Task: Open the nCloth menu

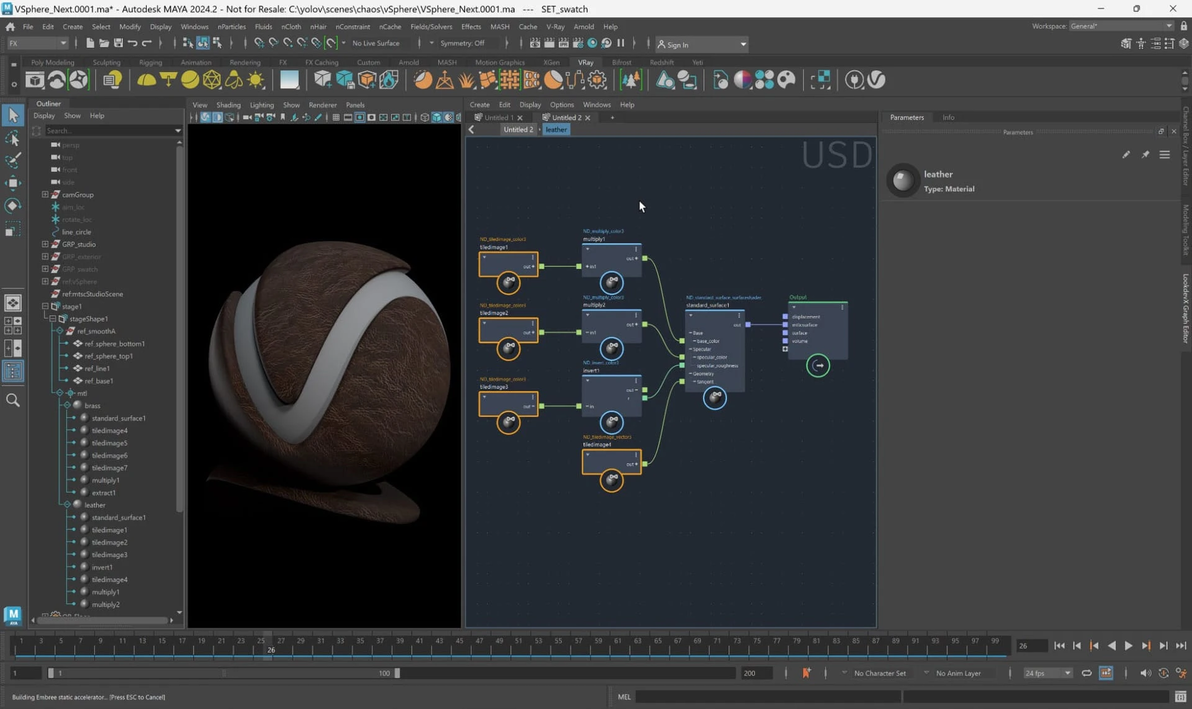Action: [291, 27]
